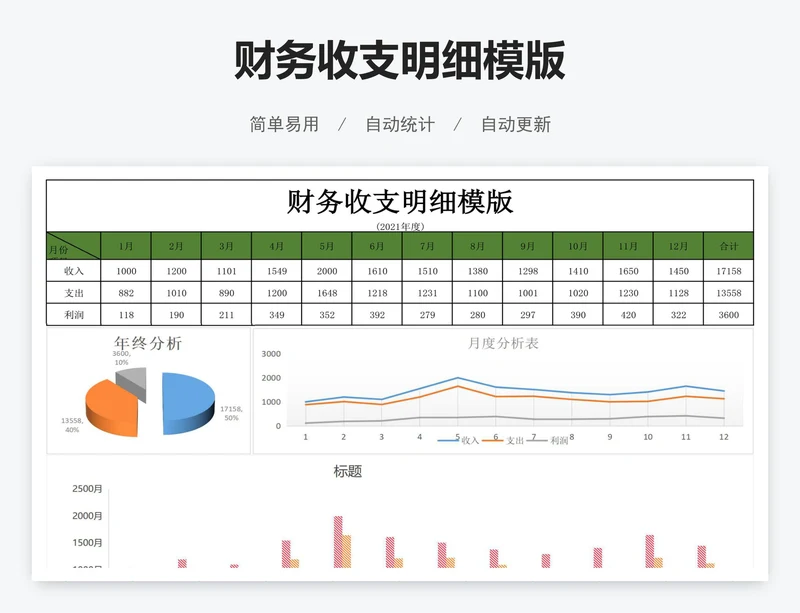Select the 12月 column header
This screenshot has height=613, width=800.
coord(679,246)
